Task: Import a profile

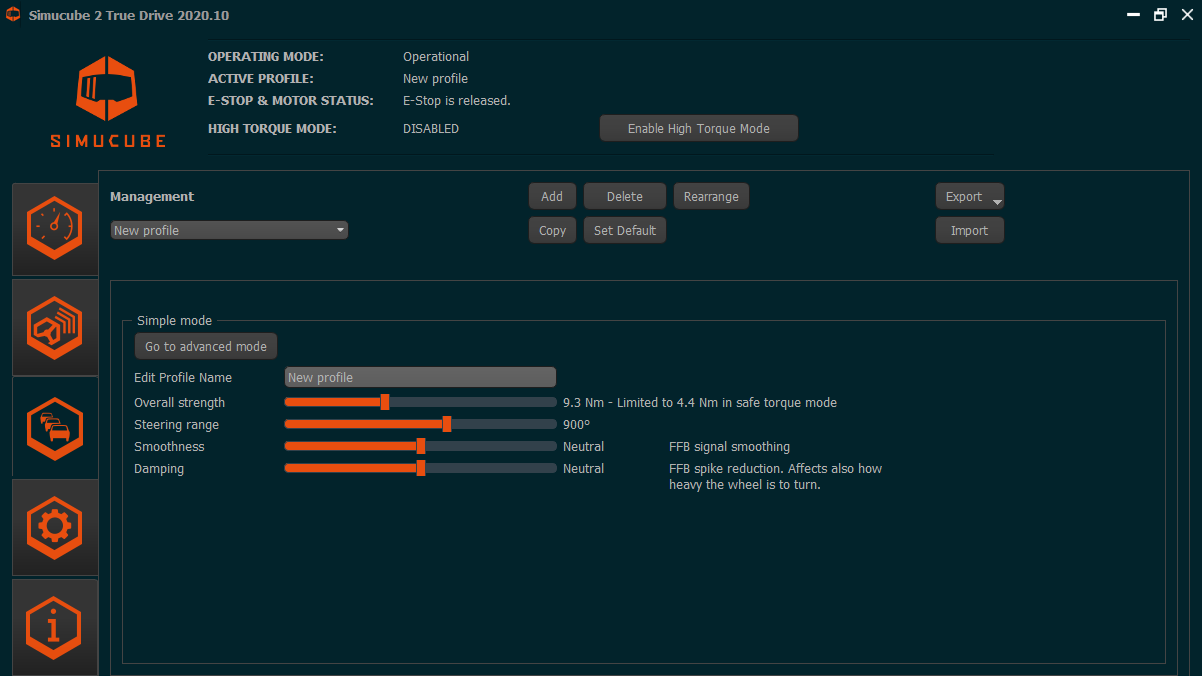Action: click(x=970, y=230)
